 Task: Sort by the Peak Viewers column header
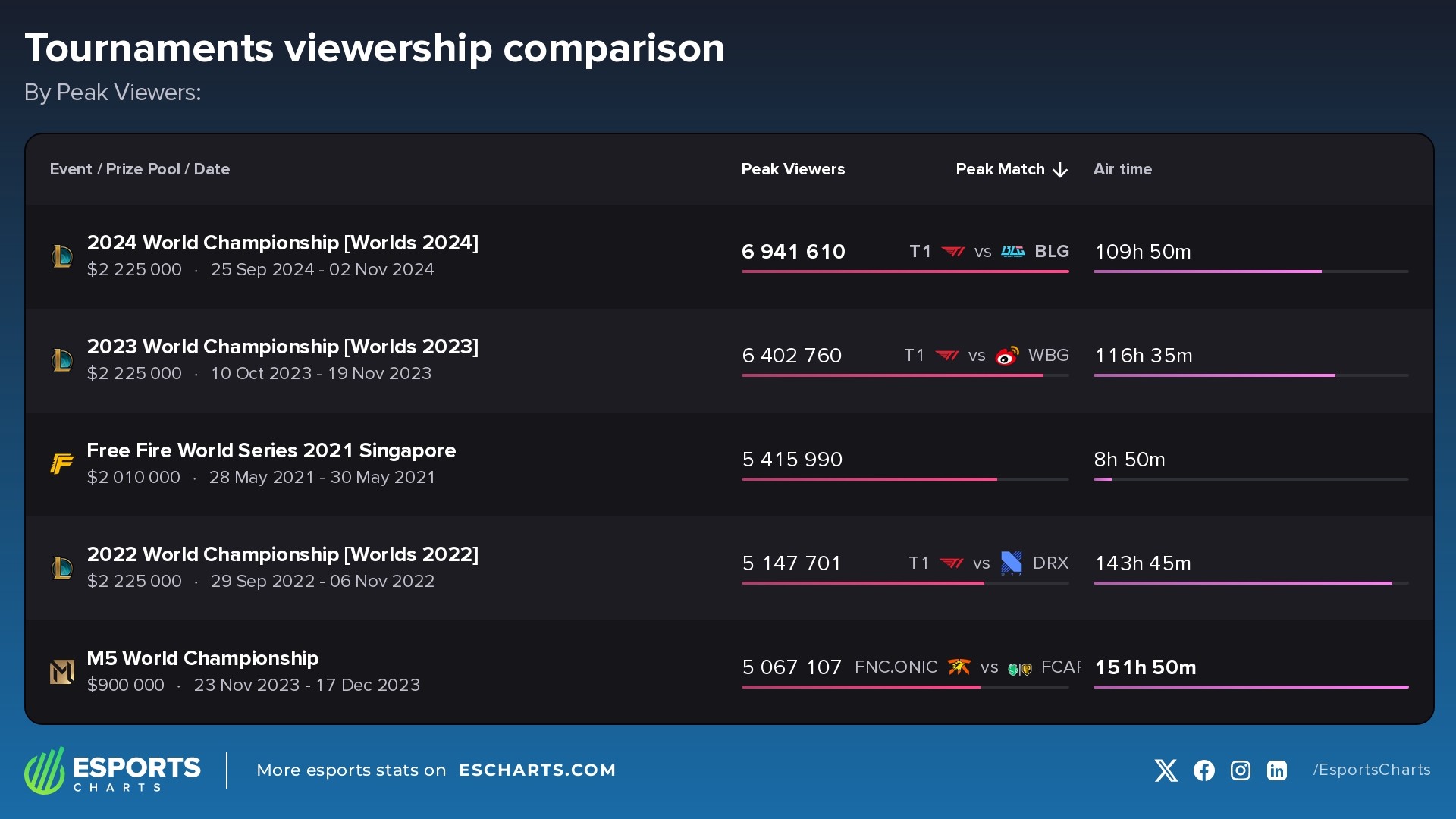[x=793, y=169]
